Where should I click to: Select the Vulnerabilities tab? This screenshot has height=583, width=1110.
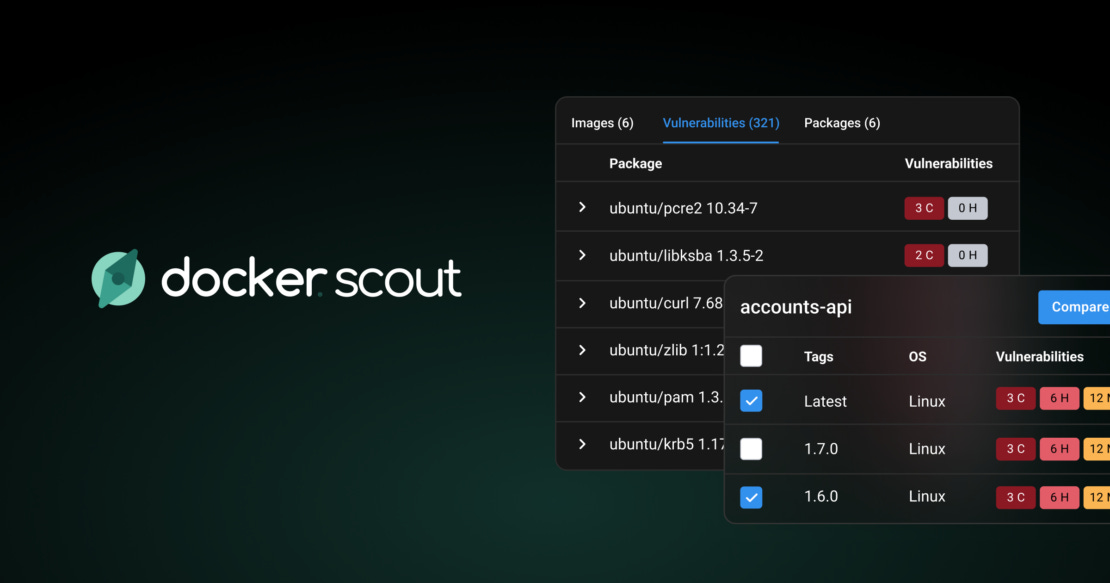720,122
